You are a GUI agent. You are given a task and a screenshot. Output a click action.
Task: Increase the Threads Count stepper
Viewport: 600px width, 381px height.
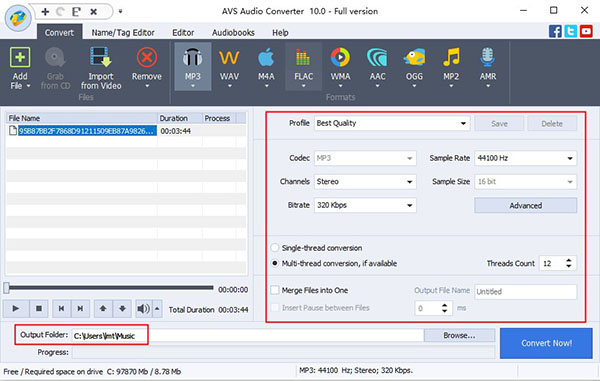(x=569, y=260)
